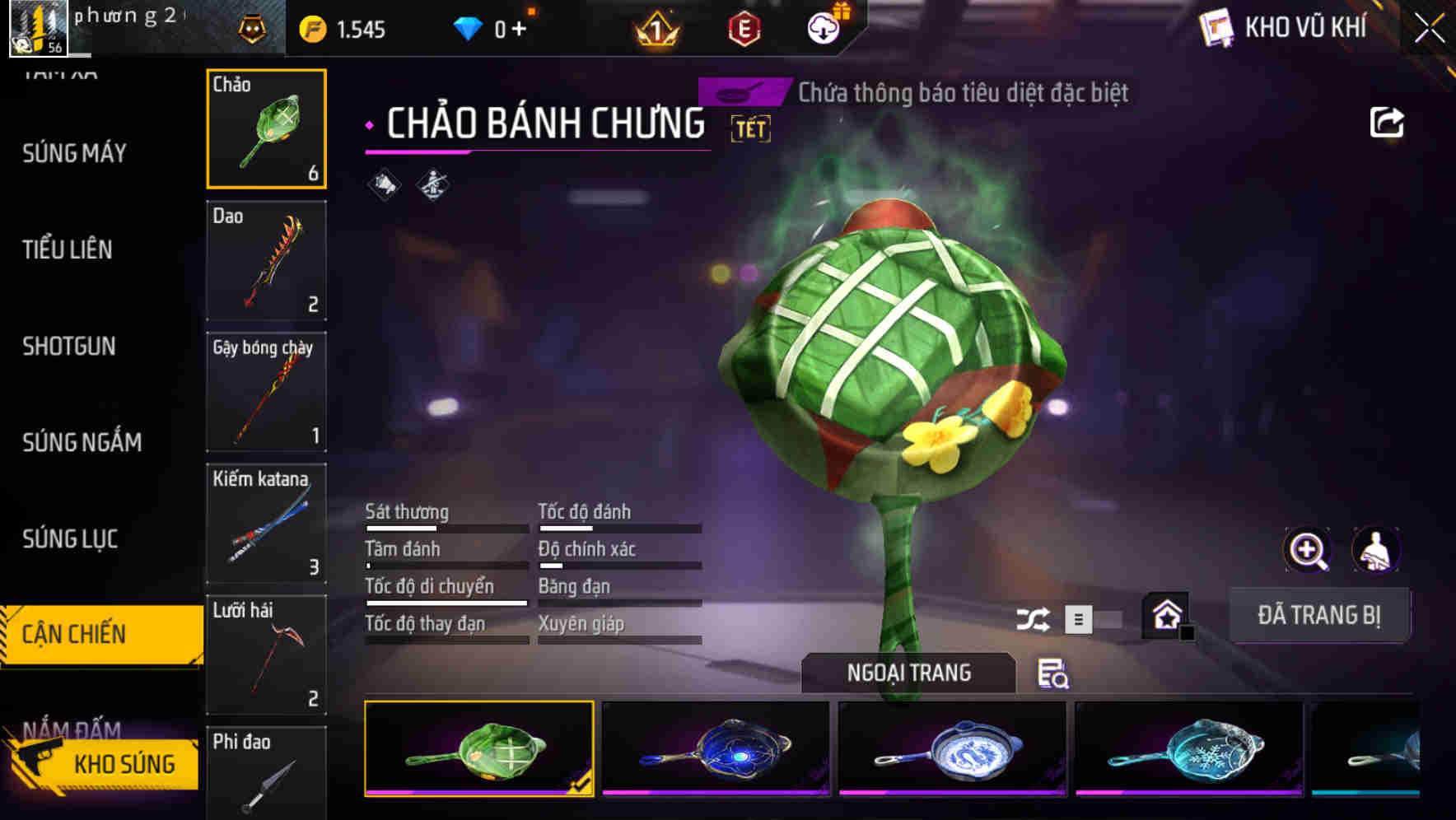Open the download cloud gift icon
Viewport: 1456px width, 820px height.
click(x=824, y=27)
